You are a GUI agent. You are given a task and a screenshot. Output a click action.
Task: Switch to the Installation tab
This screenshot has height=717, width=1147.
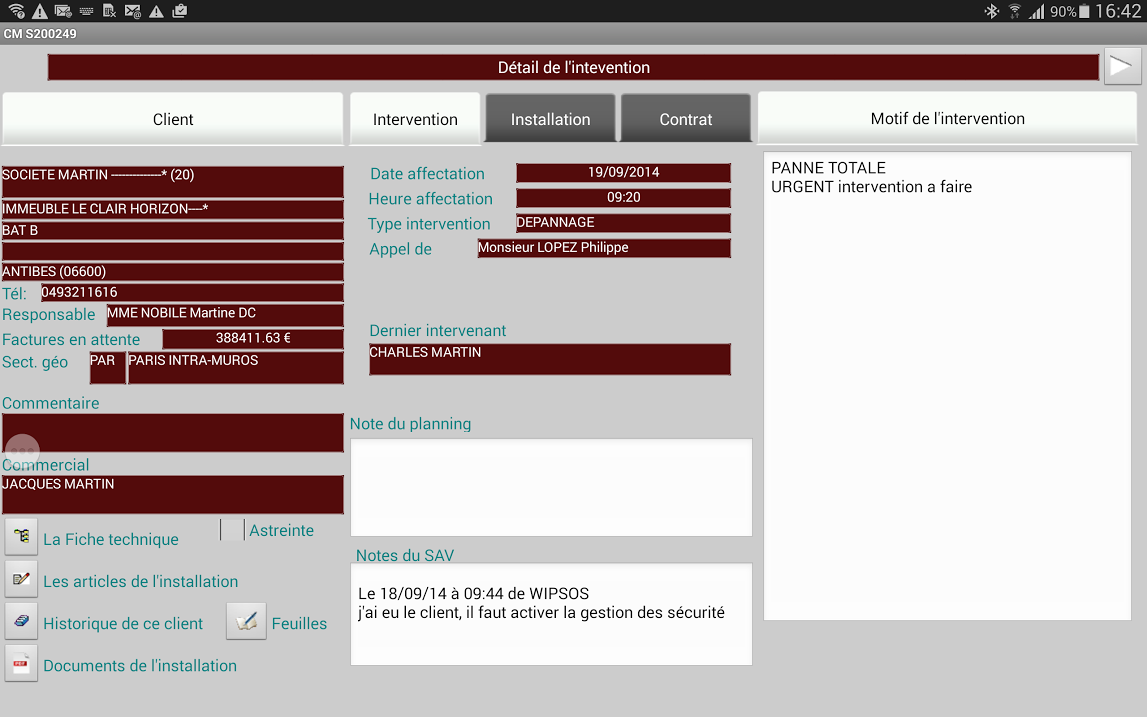pos(550,119)
